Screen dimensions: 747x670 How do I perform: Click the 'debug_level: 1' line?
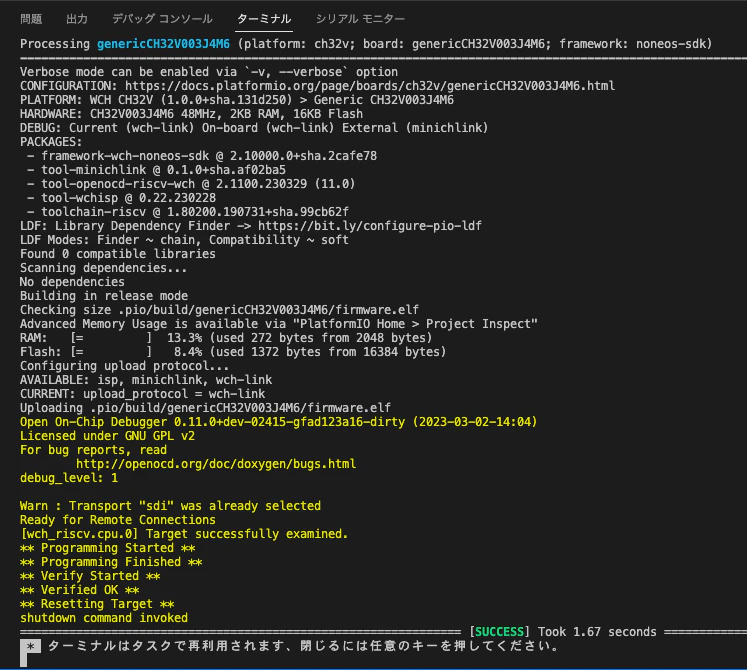pos(69,478)
